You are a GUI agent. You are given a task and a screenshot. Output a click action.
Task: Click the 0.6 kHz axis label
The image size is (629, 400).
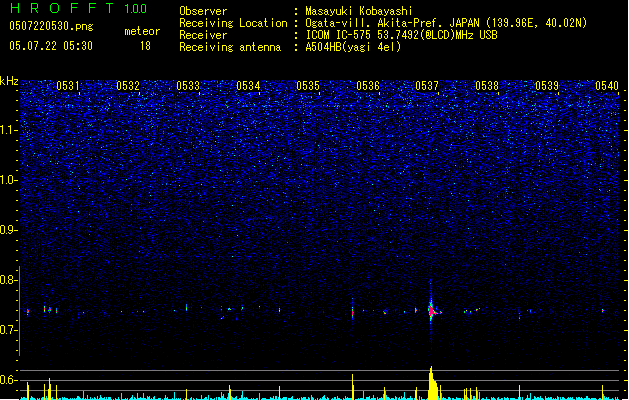[9, 380]
